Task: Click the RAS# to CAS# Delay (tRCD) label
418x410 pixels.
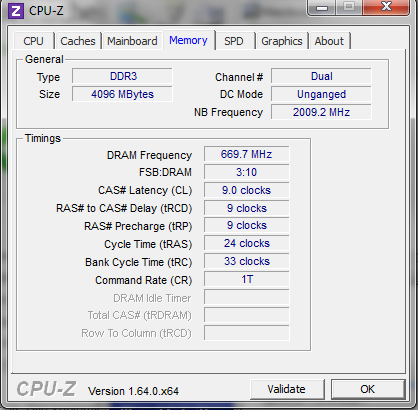Action: pos(124,208)
